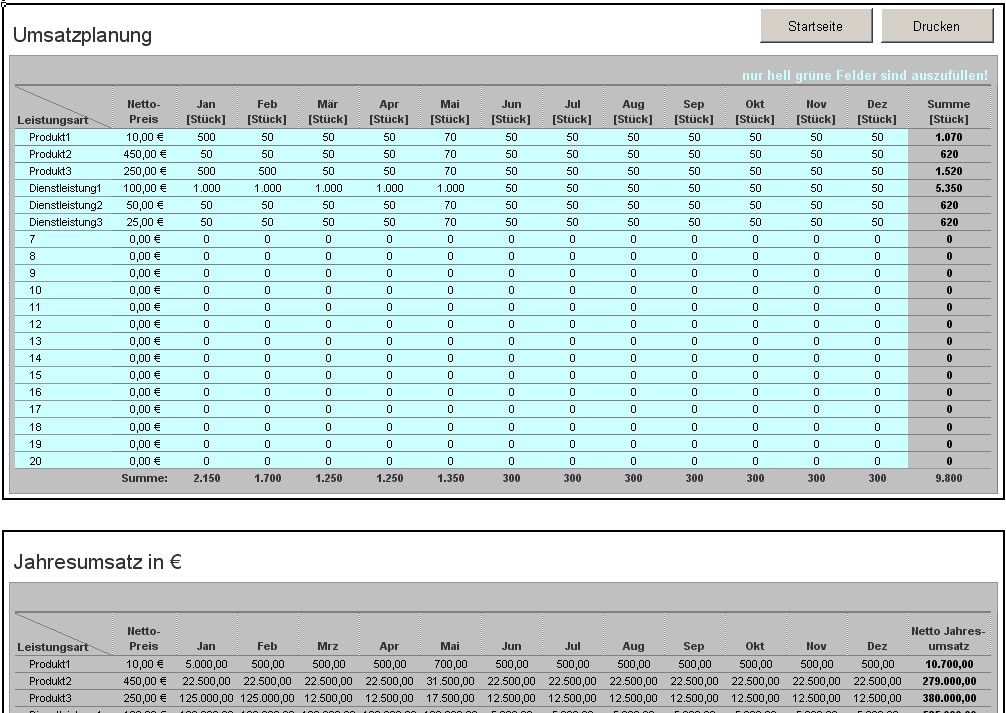This screenshot has height=713, width=1006.
Task: Click Produkt3 May revenue 17.500,00
Action: pos(450,698)
